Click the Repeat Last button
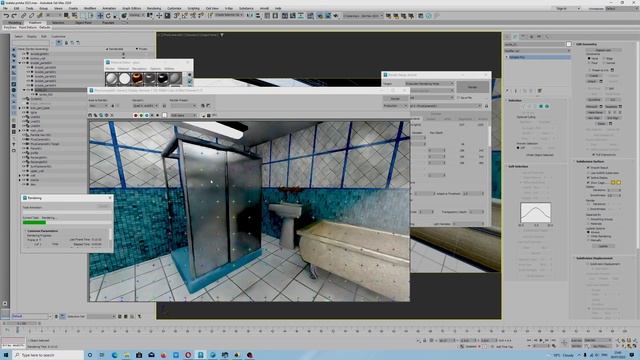 603,50
